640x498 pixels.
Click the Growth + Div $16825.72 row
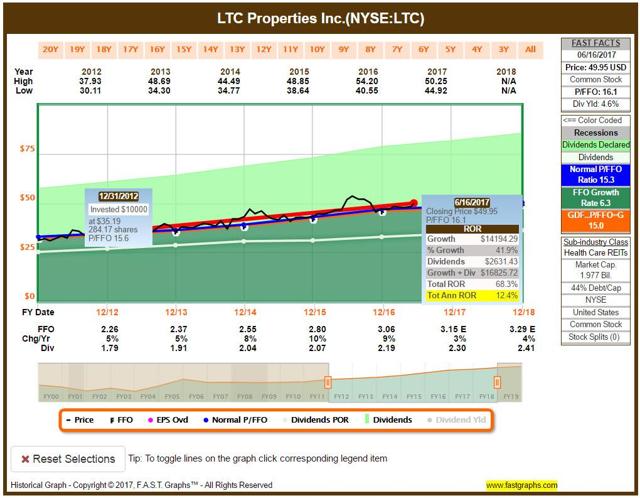[472, 273]
